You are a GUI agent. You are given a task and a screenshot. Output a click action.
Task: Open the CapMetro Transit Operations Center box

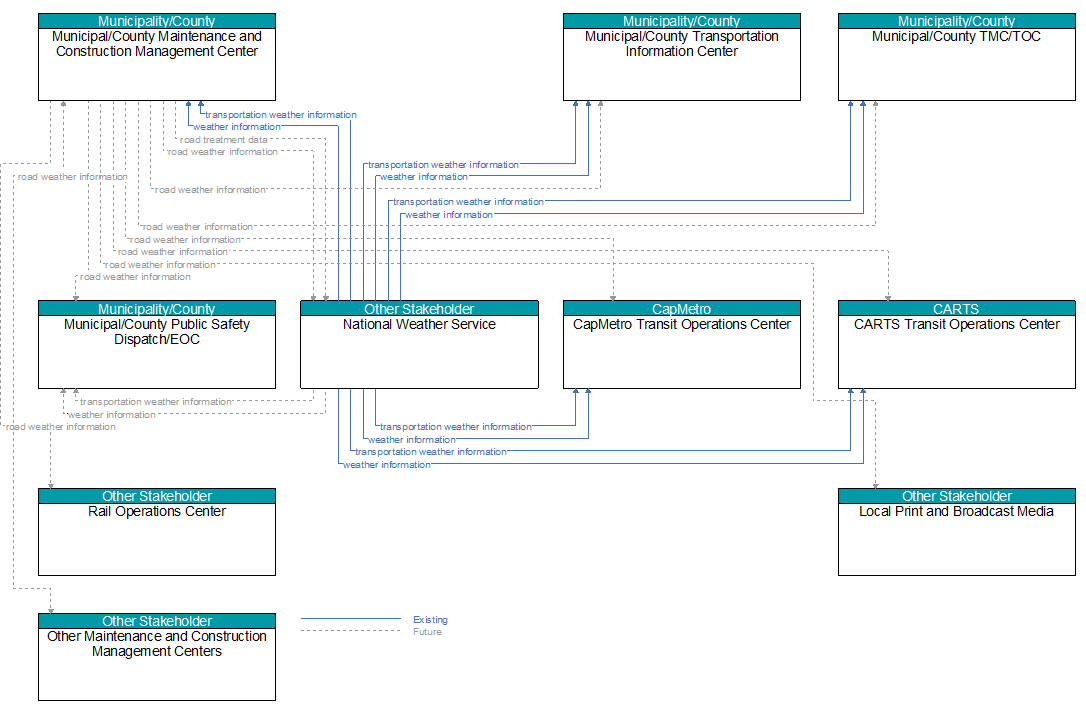pos(682,344)
